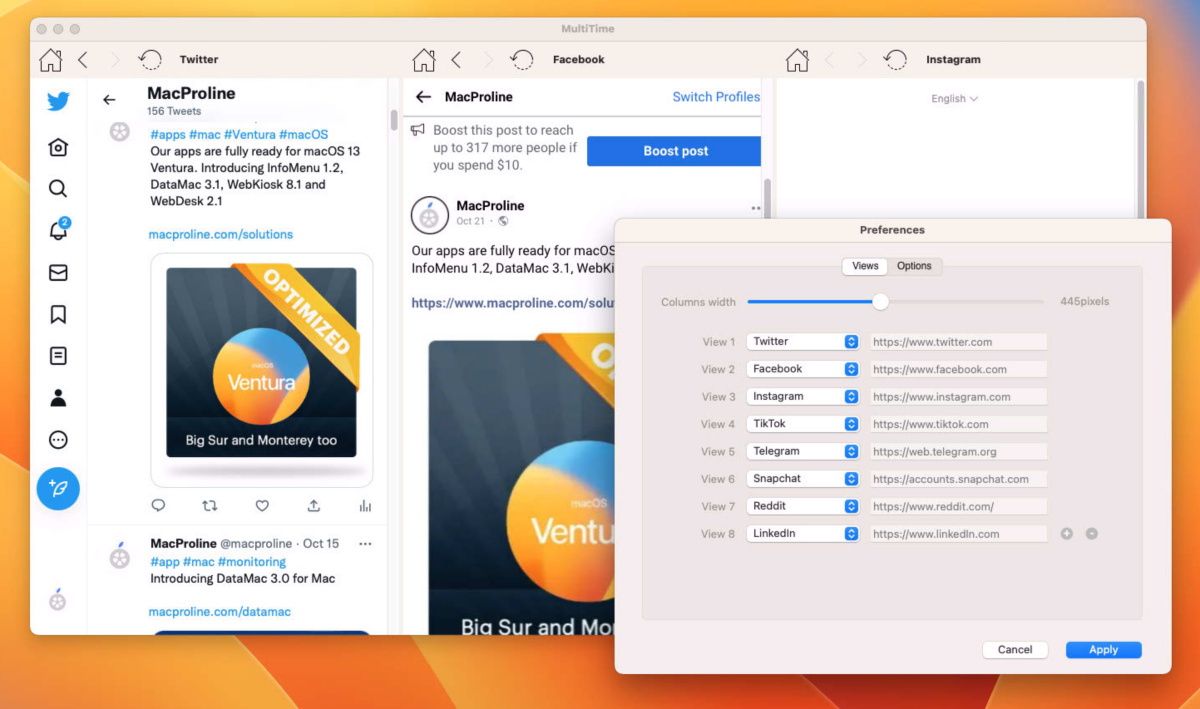Open View 1 Twitter dropdown
This screenshot has width=1200, height=709.
point(803,342)
